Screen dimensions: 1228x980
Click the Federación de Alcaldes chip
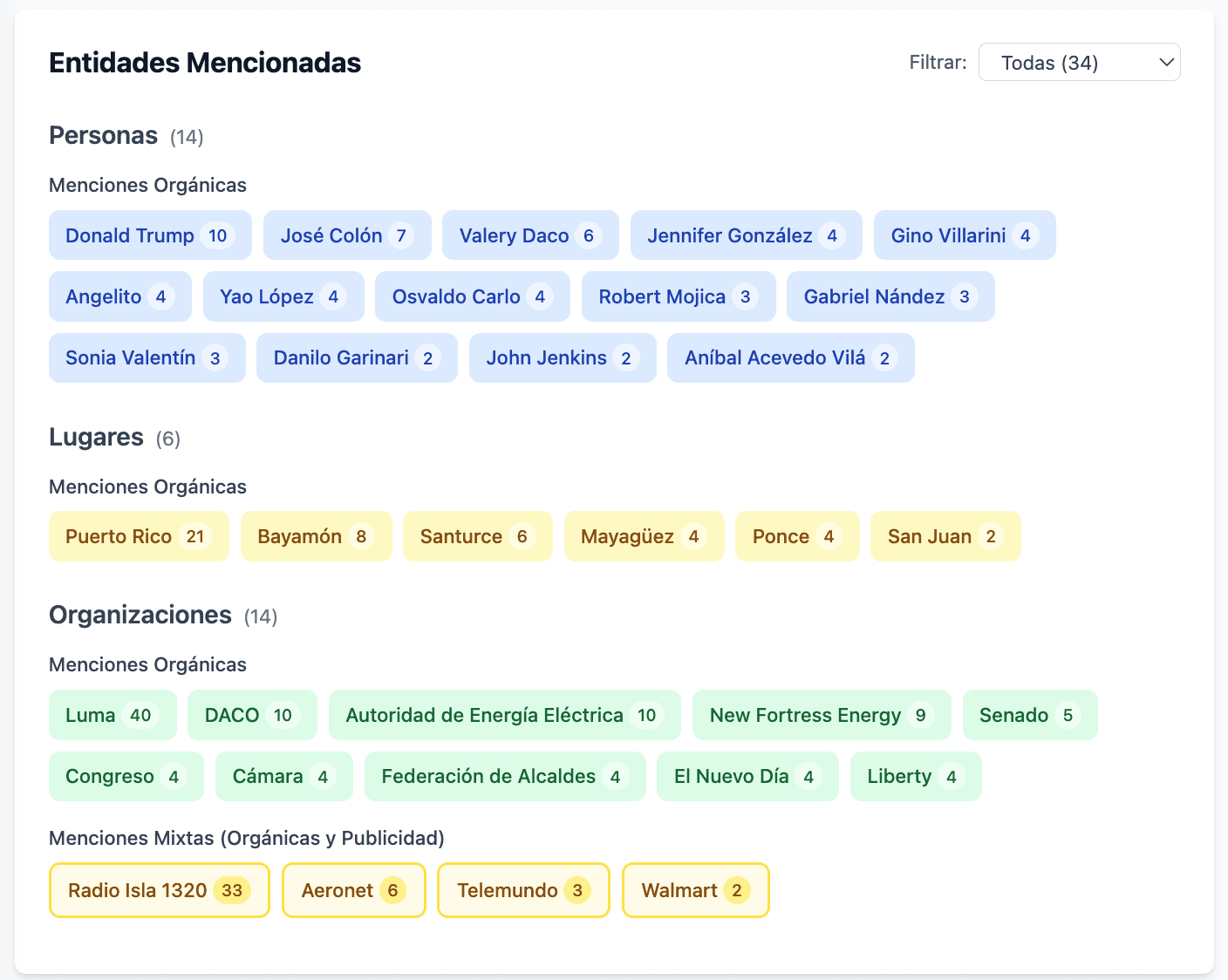point(504,777)
